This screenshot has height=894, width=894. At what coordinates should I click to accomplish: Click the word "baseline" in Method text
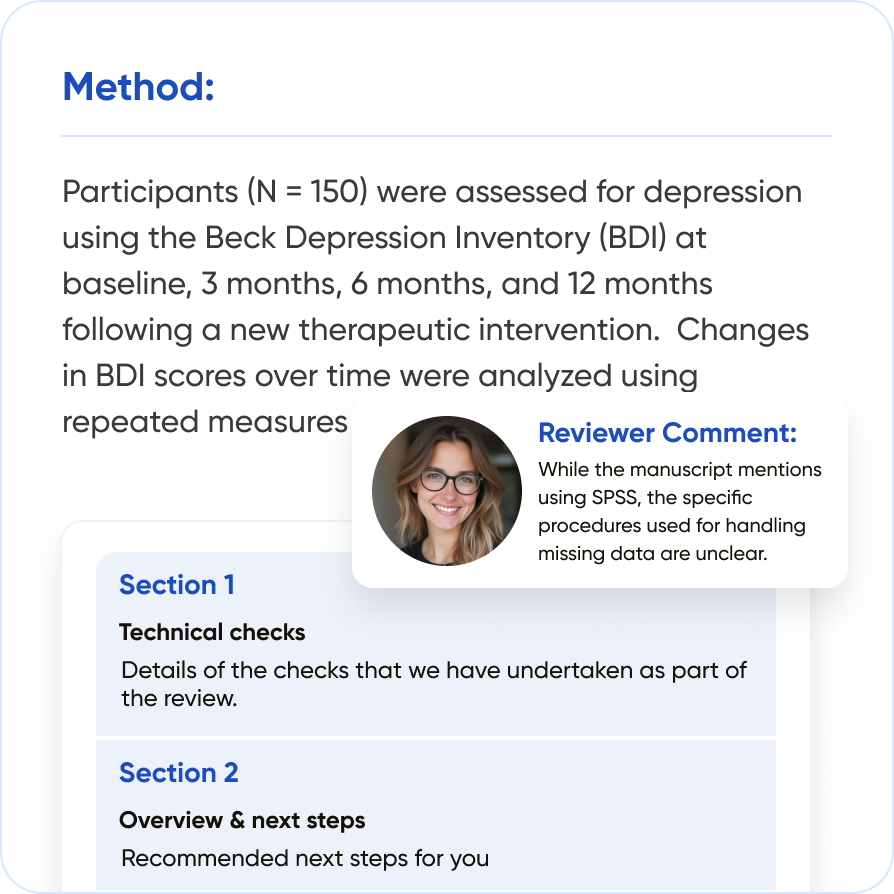click(125, 283)
